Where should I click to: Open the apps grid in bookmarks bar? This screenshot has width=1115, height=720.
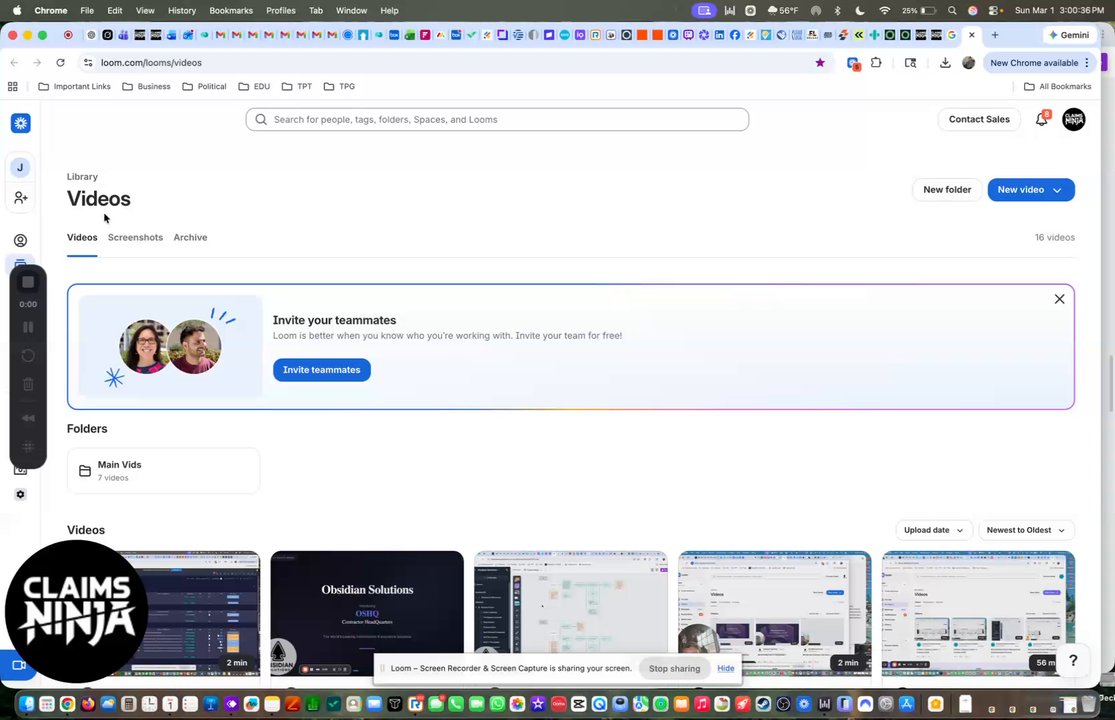pyautogui.click(x=13, y=86)
